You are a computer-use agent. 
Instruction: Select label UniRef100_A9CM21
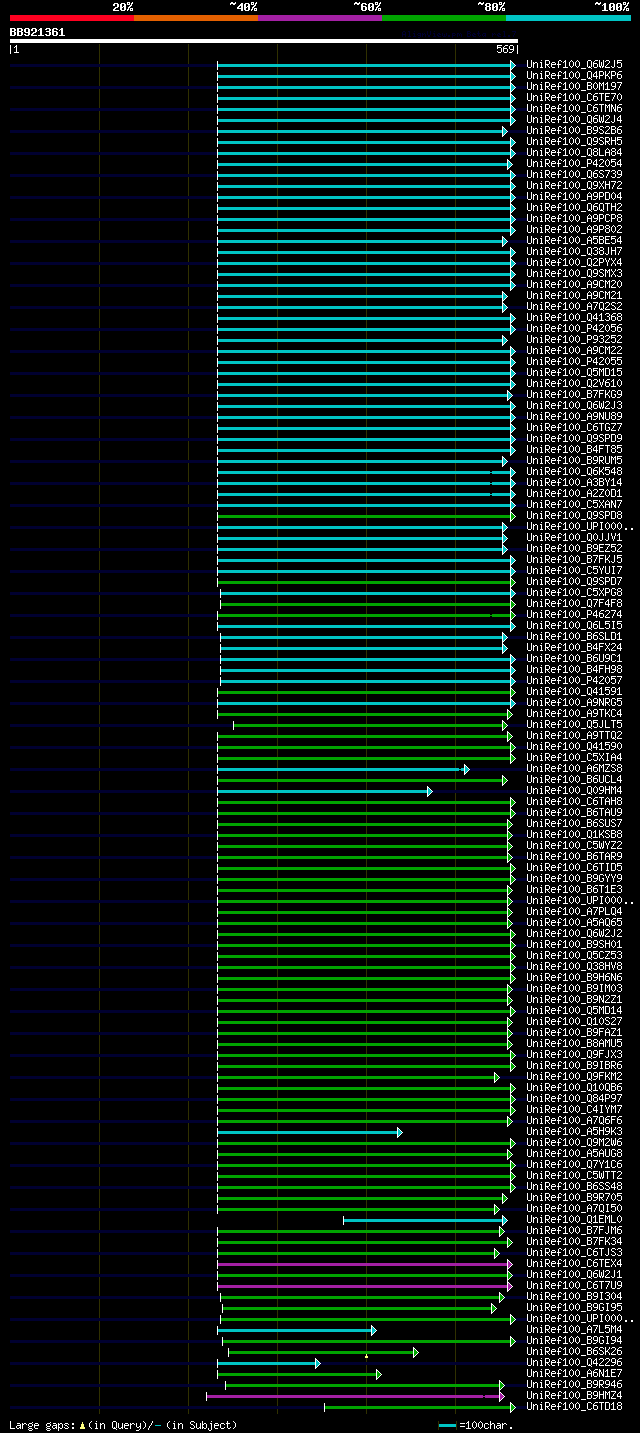pos(574,295)
